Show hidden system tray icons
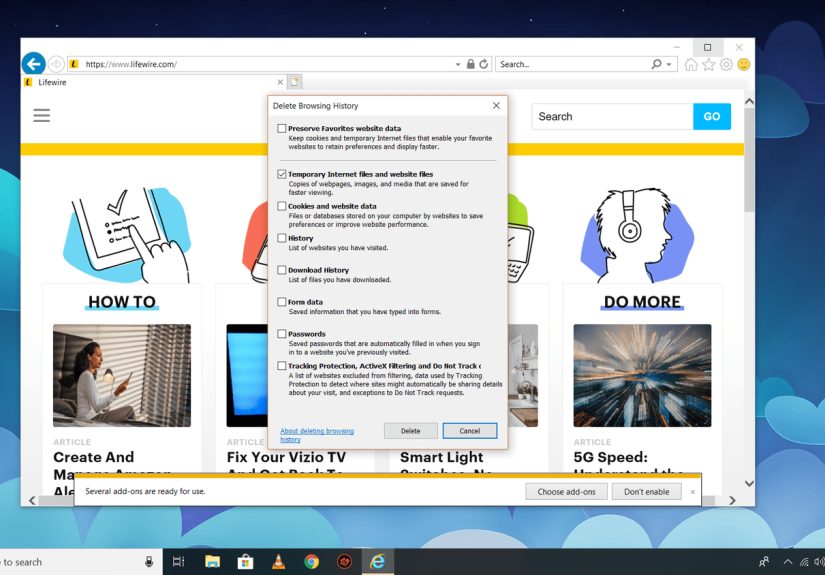This screenshot has height=575, width=825. pos(788,562)
